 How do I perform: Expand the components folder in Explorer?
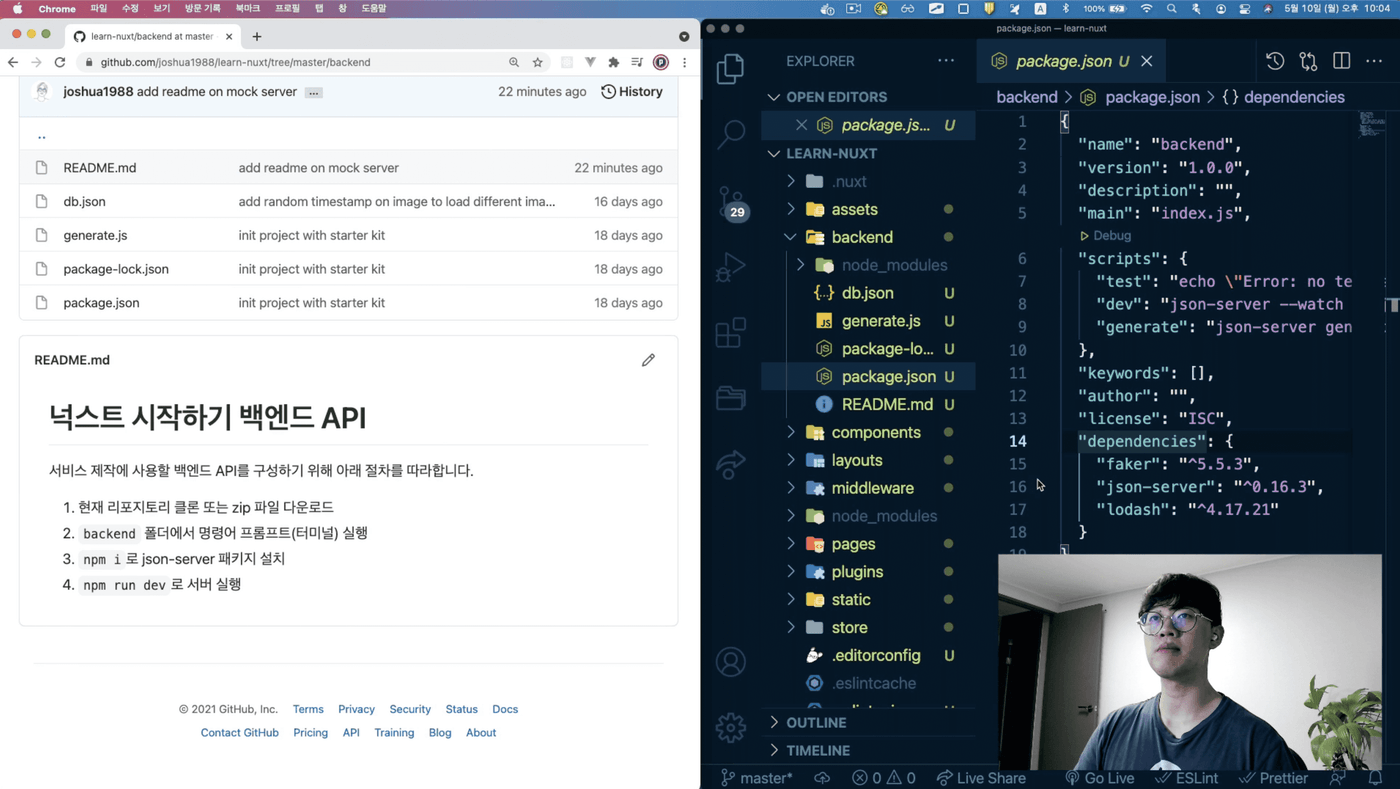click(791, 432)
